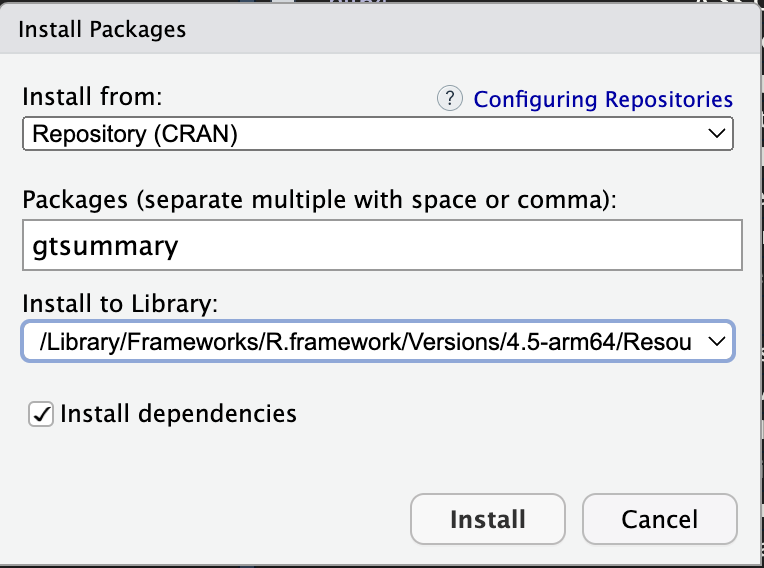
Task: Click the checkmark next to Install dependencies
Action: (x=41, y=415)
